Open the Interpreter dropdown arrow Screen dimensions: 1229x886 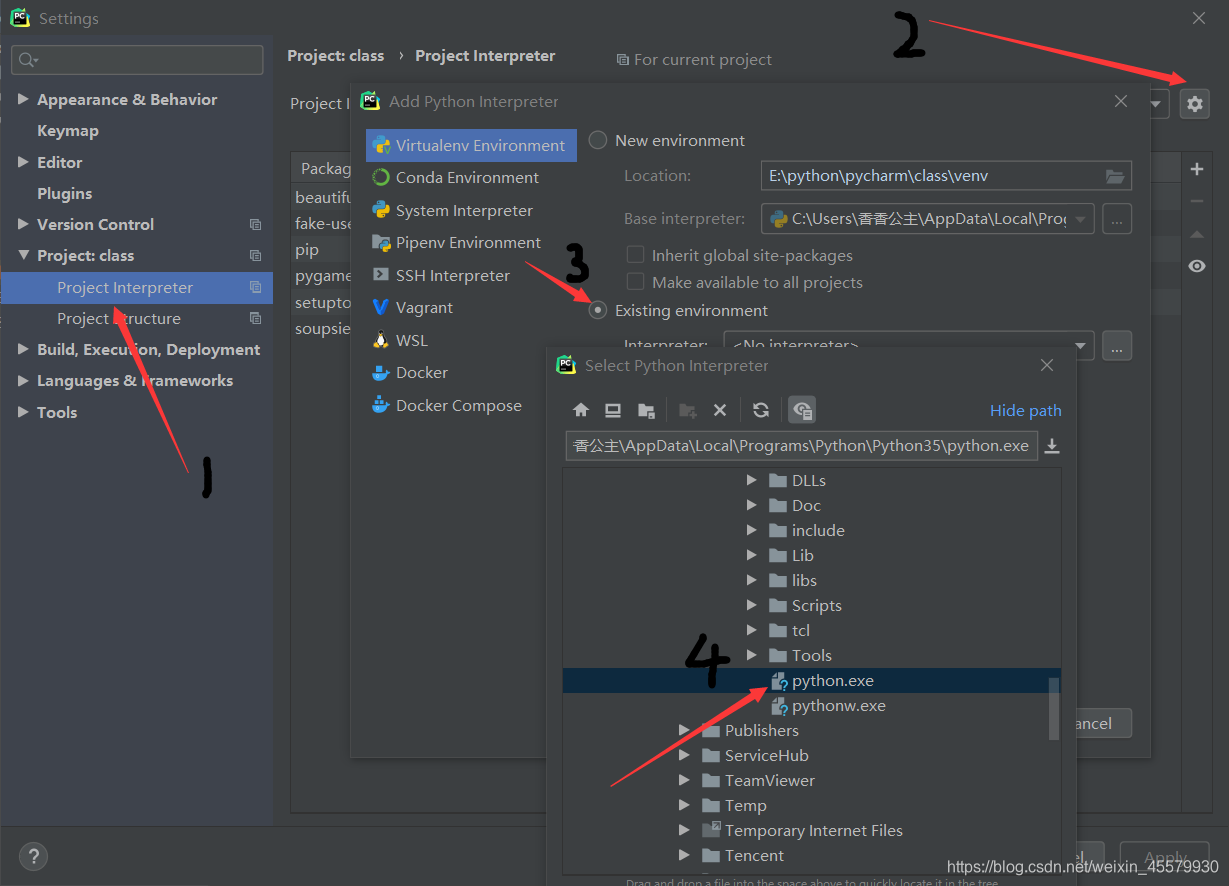click(1081, 346)
